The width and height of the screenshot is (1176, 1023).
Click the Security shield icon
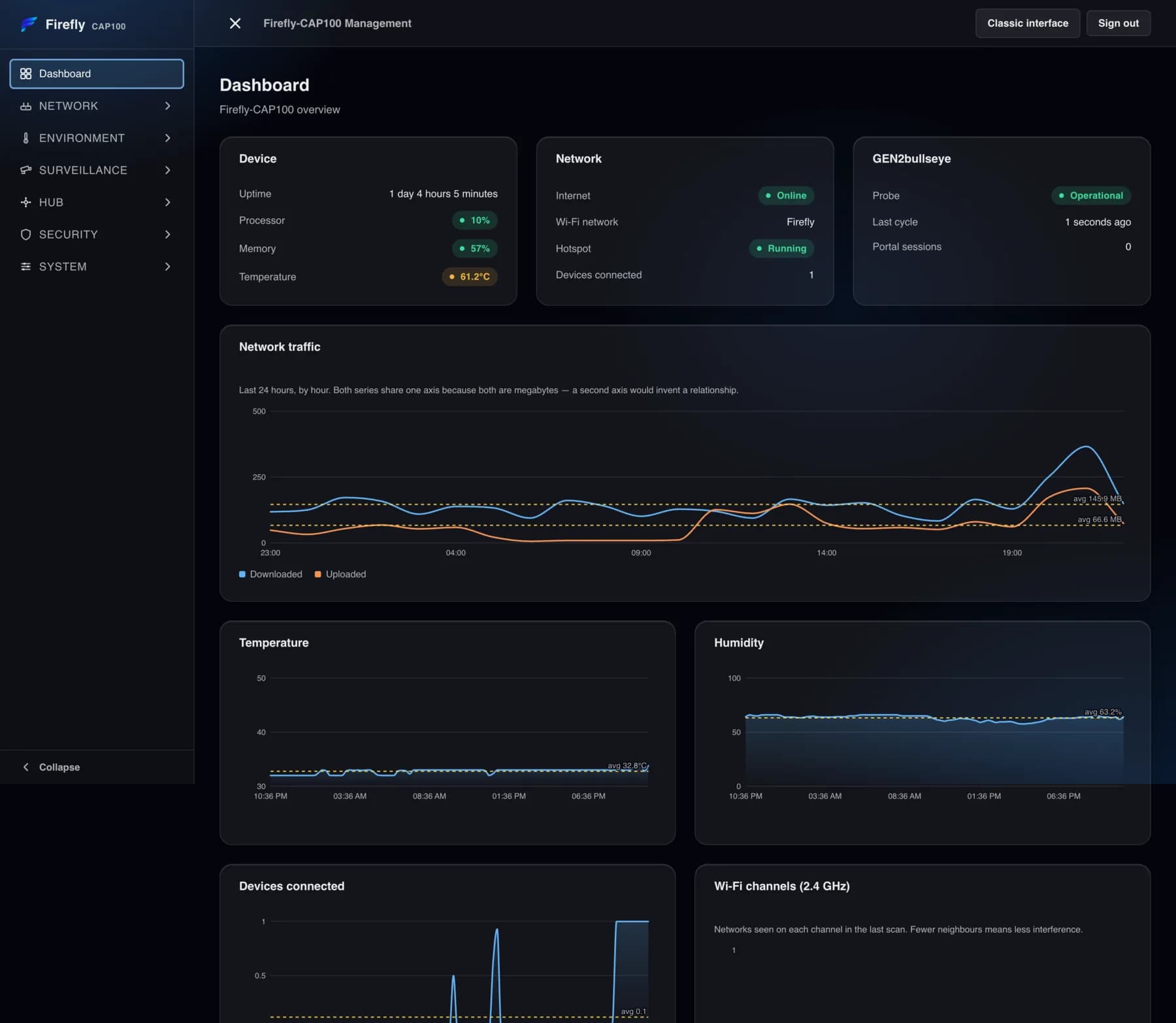[25, 235]
